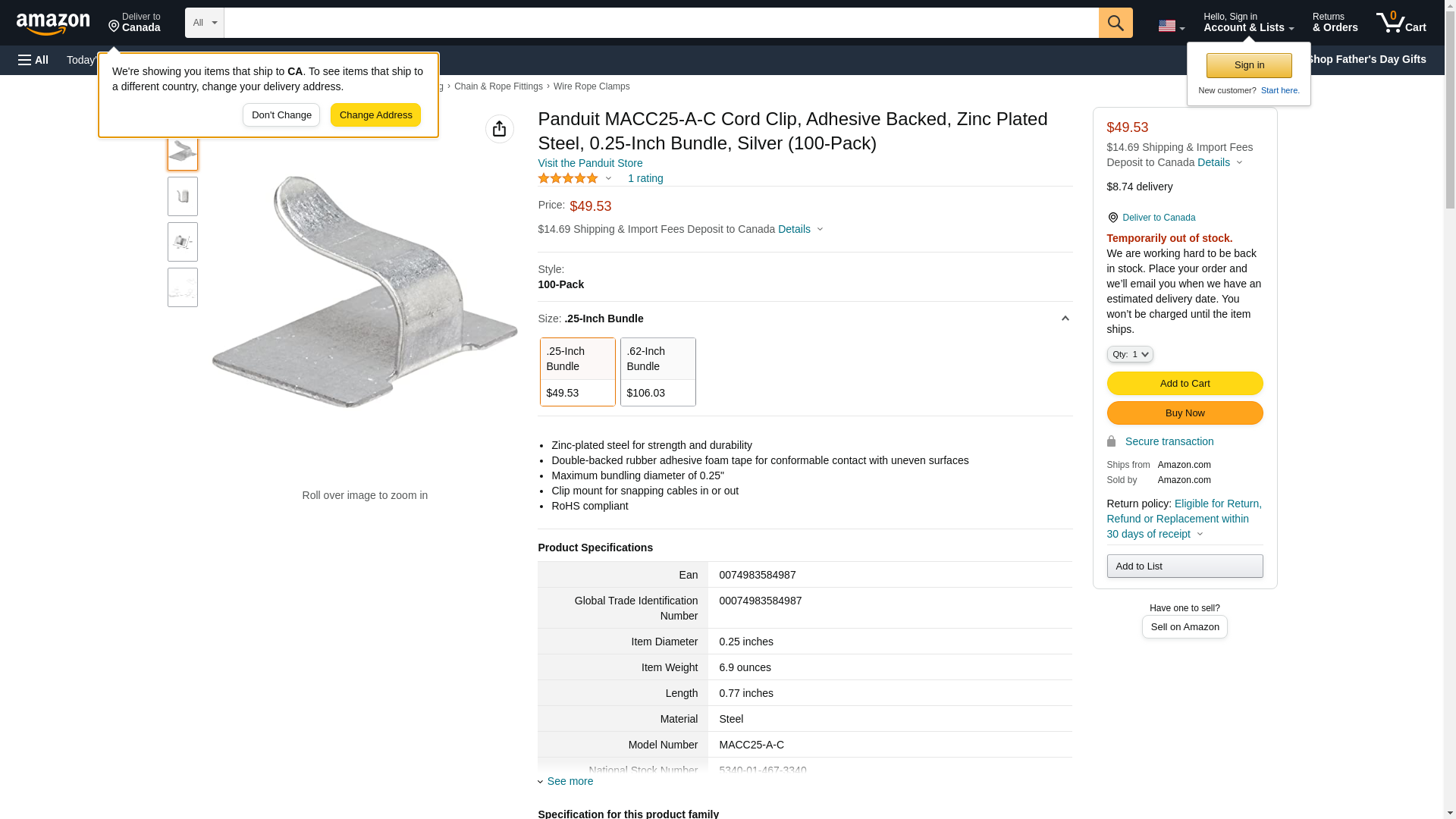Click the Add to Cart button

click(x=1184, y=383)
